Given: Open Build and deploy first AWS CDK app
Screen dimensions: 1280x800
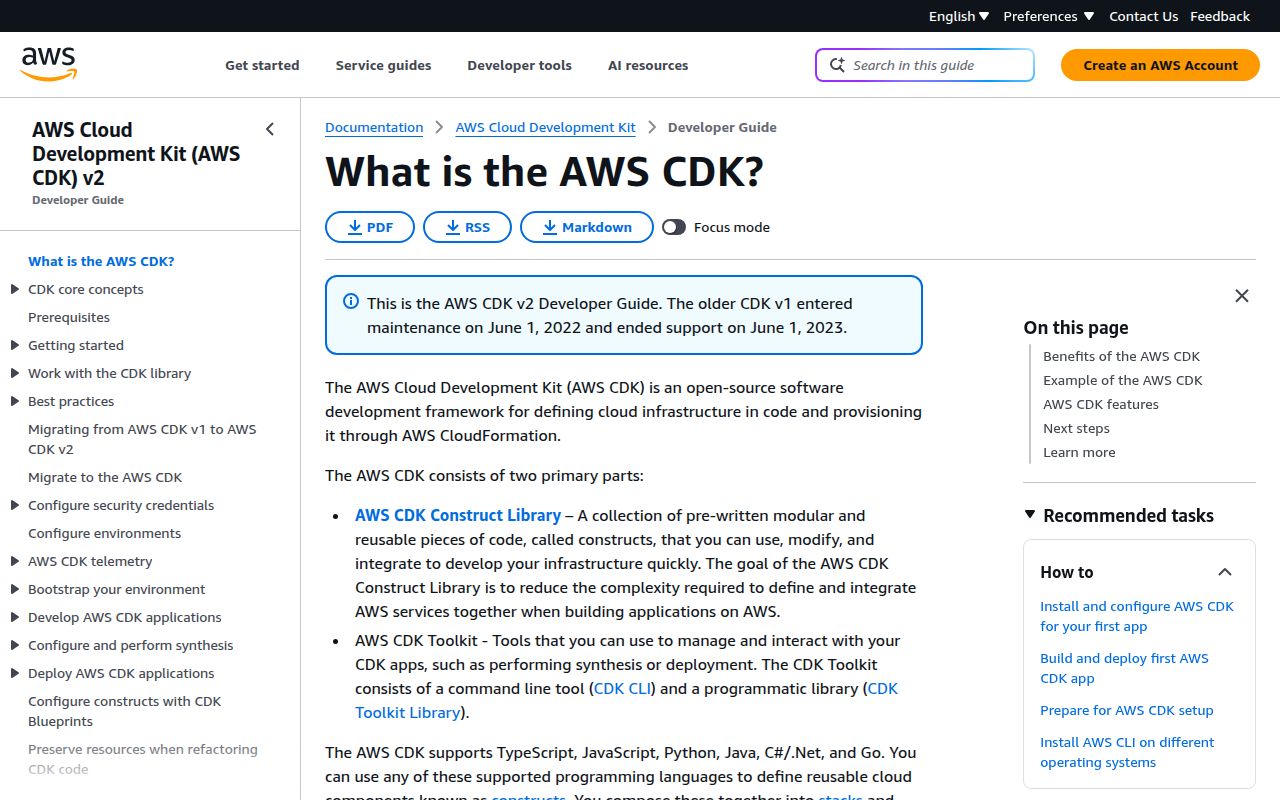Looking at the screenshot, I should tap(1124, 668).
